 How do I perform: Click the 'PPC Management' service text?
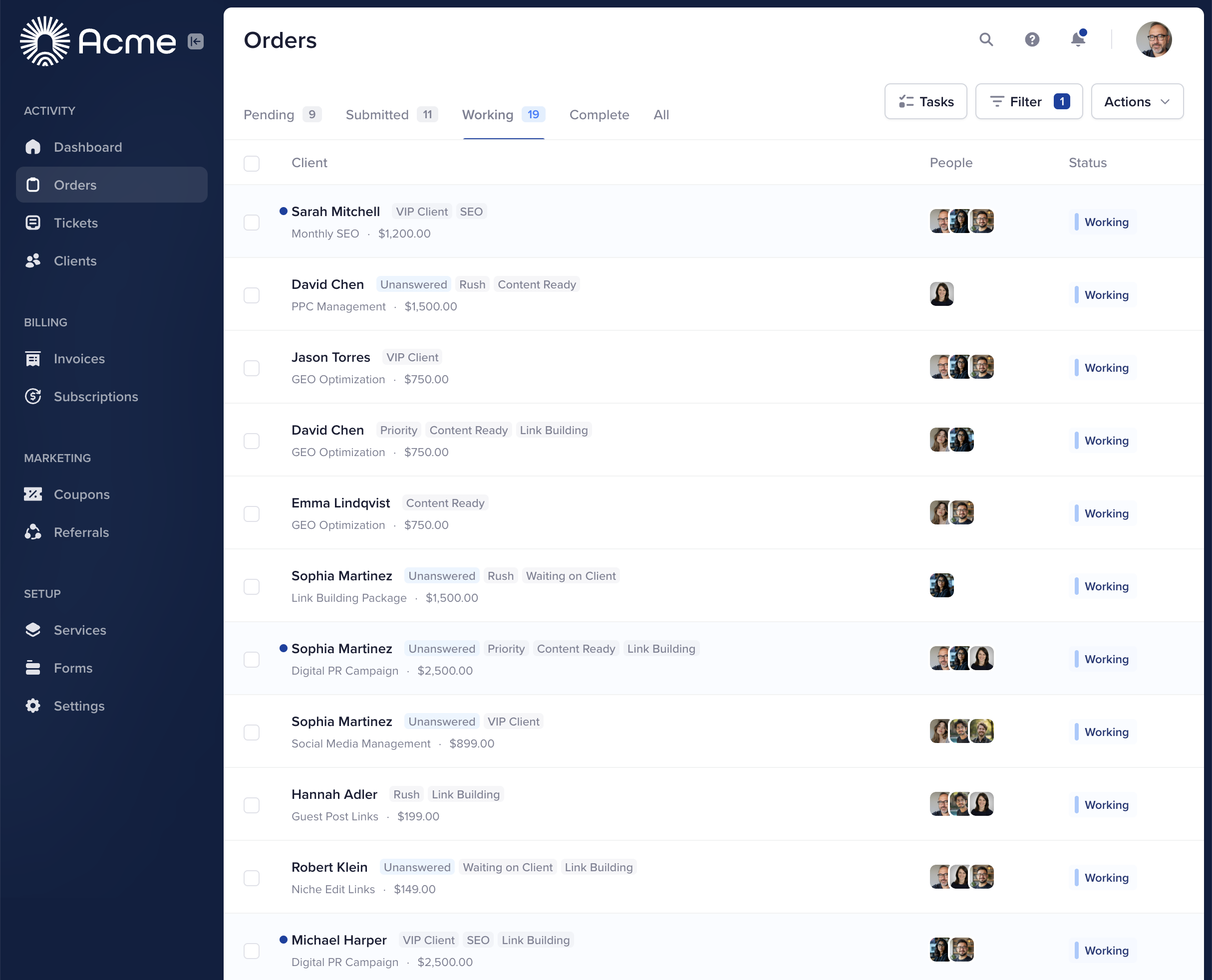[338, 306]
